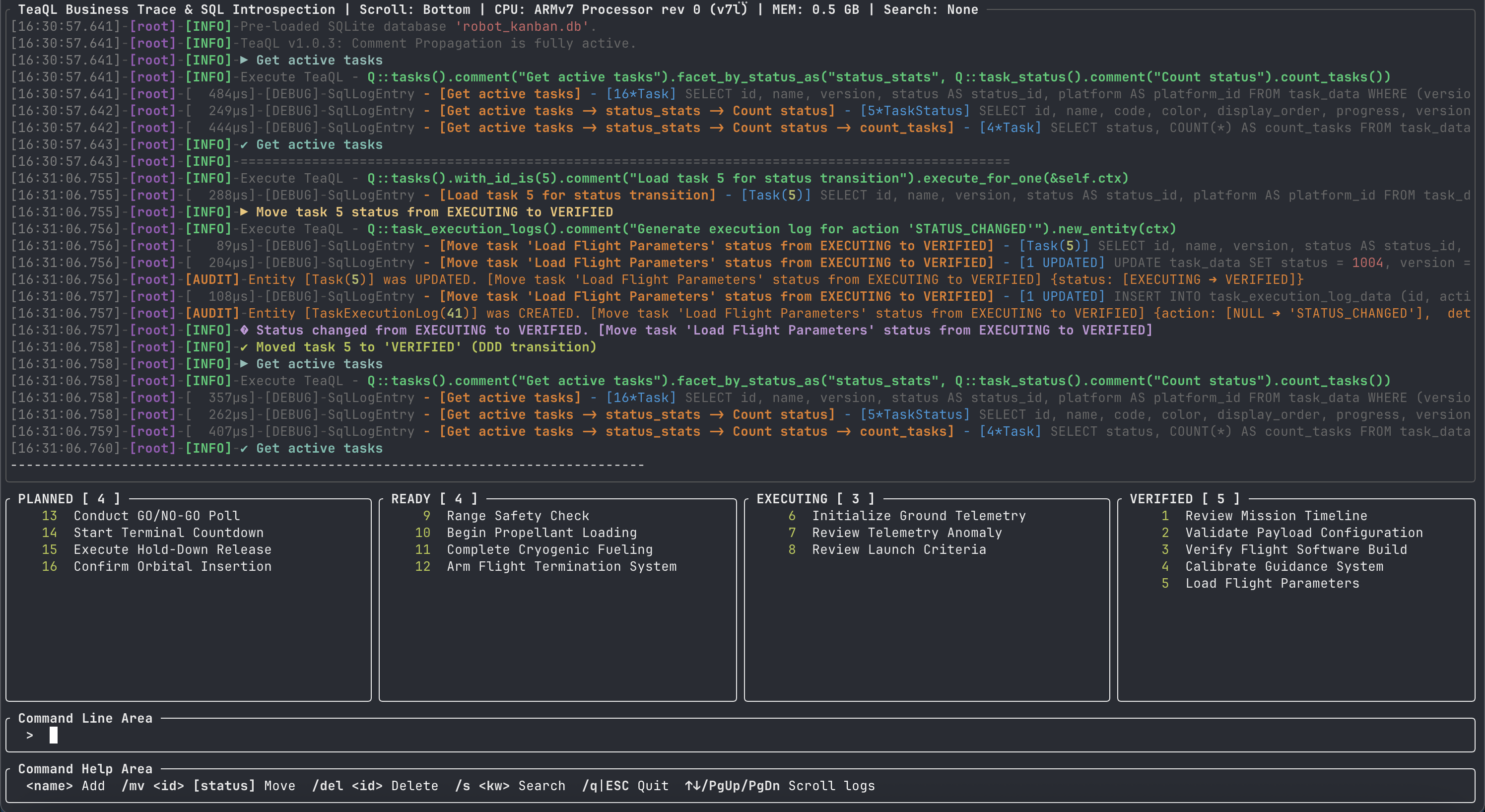Image resolution: width=1485 pixels, height=812 pixels.
Task: Click the 'MEM: 0.5 GB' title bar indicator
Action: [815, 9]
